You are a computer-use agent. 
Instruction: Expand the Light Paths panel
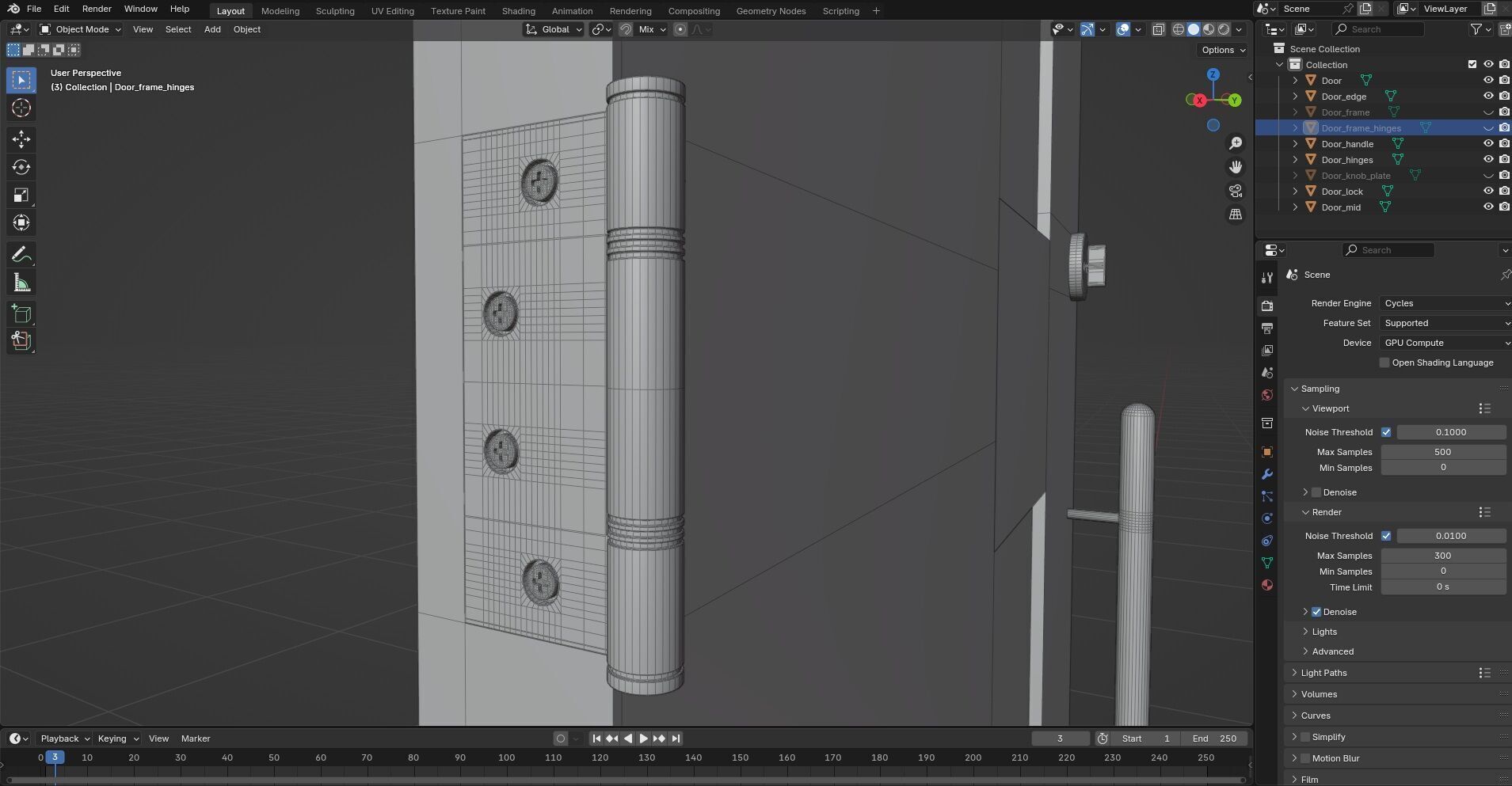click(1323, 673)
